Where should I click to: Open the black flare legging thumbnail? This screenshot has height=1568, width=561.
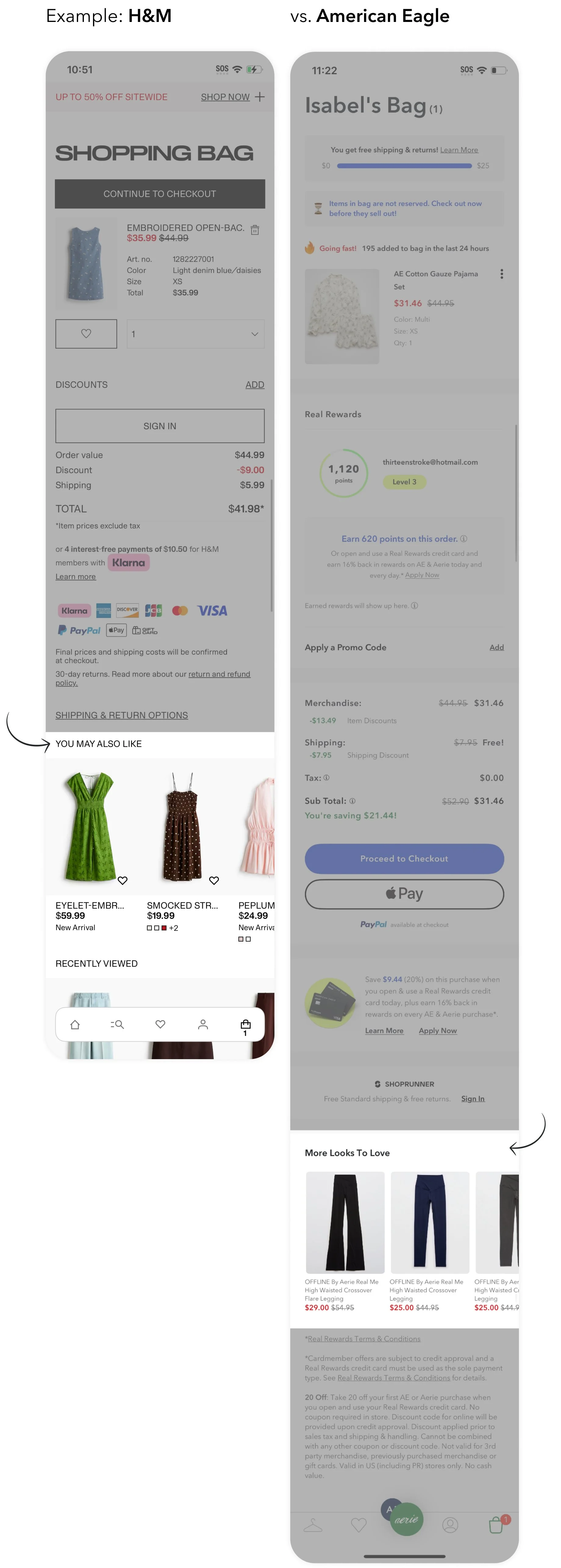pyautogui.click(x=345, y=1222)
